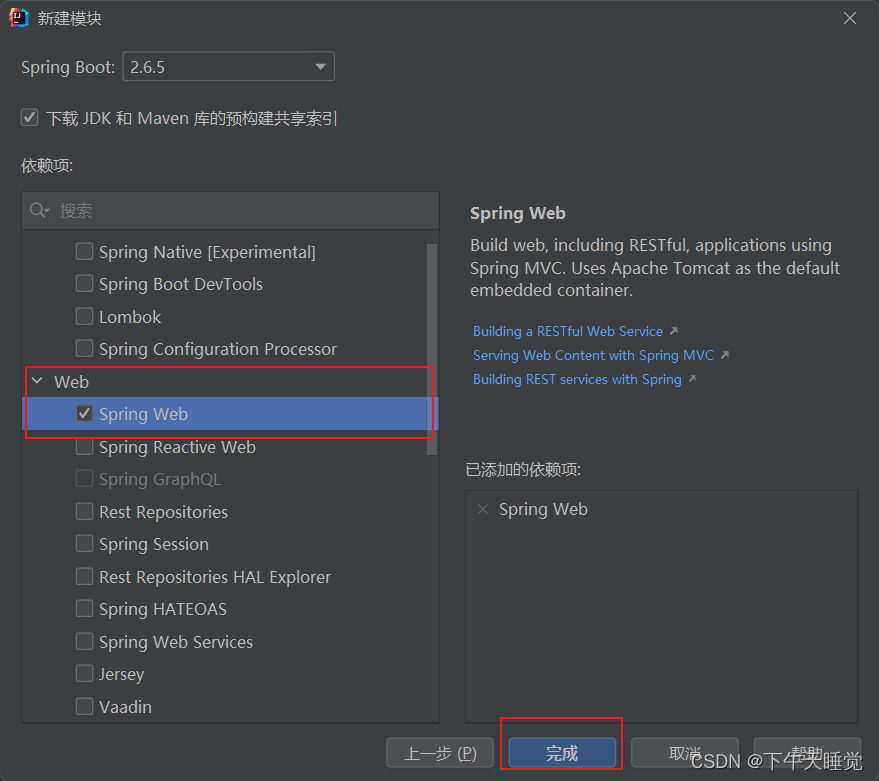Select Spring Reactive Web label

[178, 447]
